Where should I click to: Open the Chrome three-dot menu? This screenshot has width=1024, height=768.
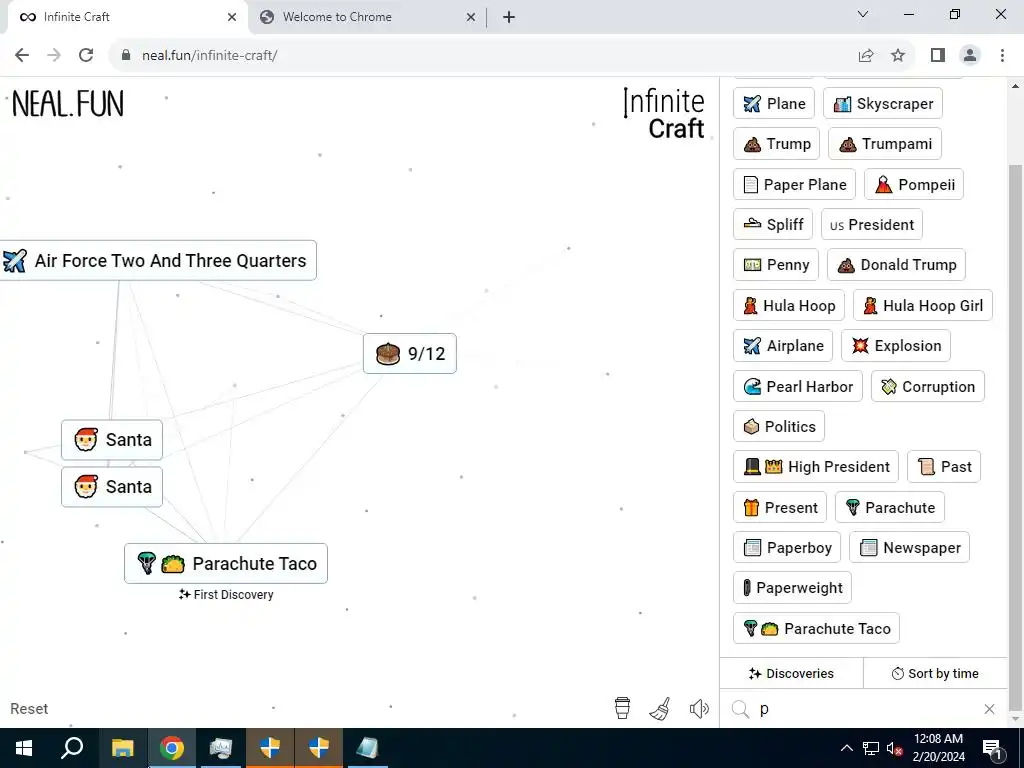pyautogui.click(x=1002, y=56)
